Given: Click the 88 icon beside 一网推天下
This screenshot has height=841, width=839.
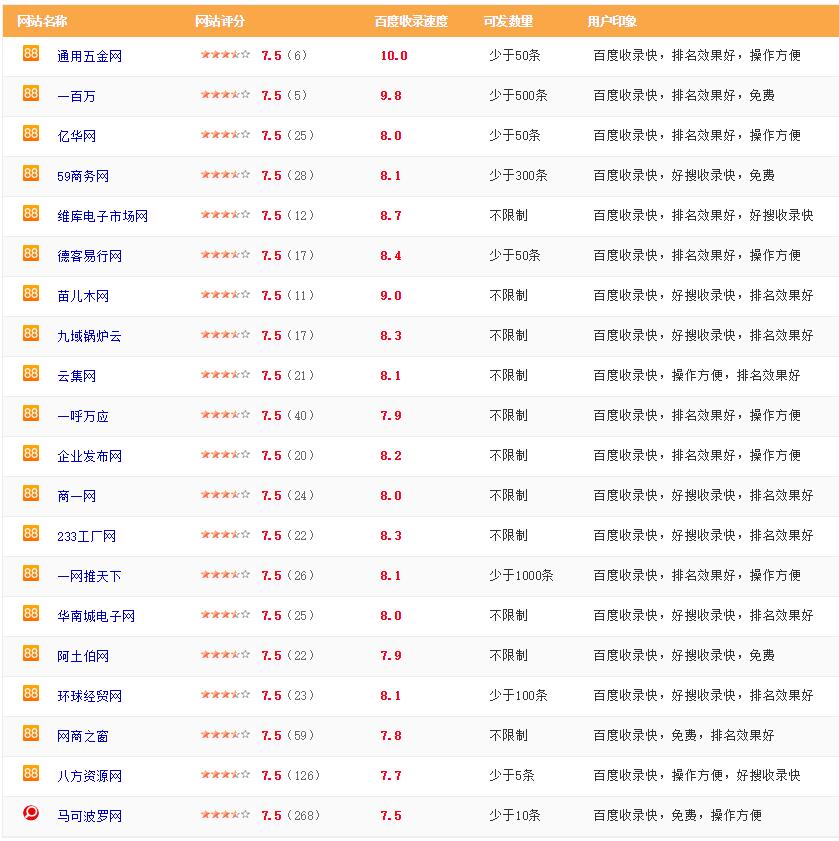Looking at the screenshot, I should click(31, 574).
